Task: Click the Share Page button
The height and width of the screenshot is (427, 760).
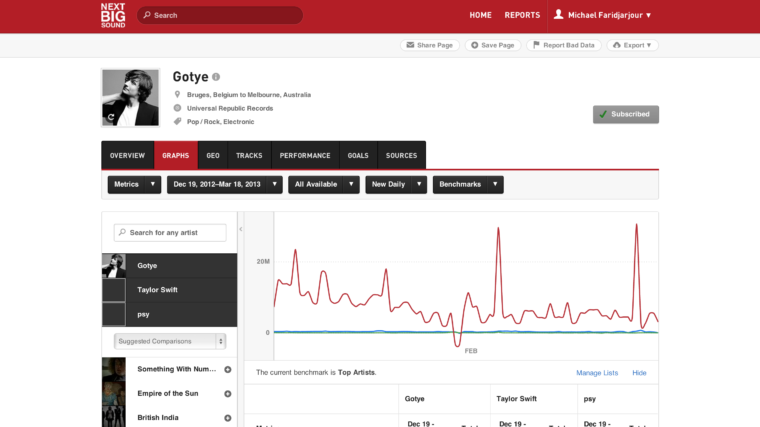Action: [429, 45]
